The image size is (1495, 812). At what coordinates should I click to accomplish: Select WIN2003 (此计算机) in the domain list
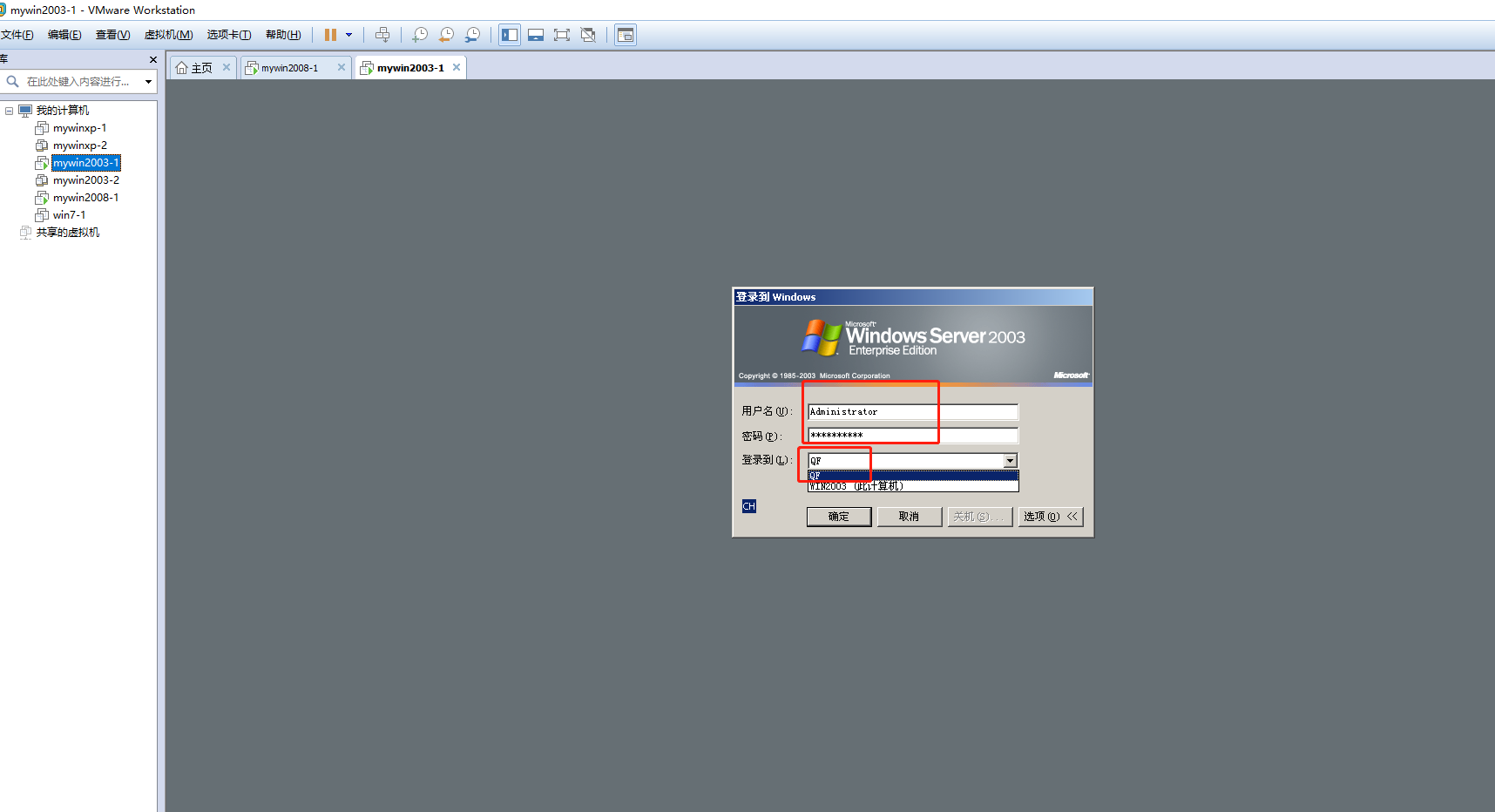[x=913, y=486]
